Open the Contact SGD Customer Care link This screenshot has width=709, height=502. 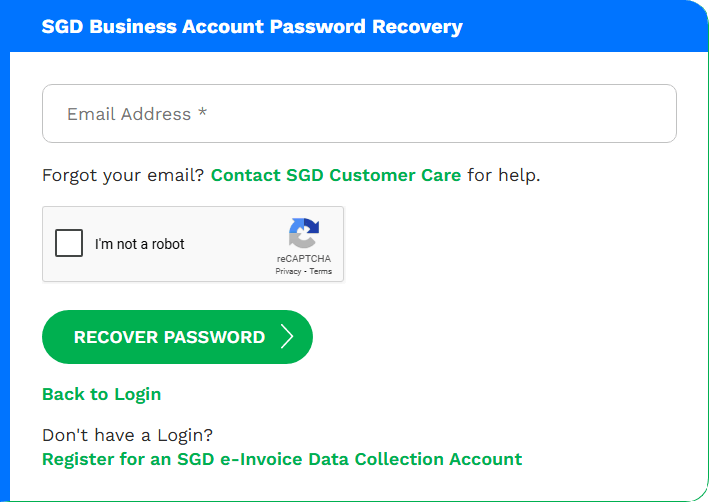click(336, 175)
